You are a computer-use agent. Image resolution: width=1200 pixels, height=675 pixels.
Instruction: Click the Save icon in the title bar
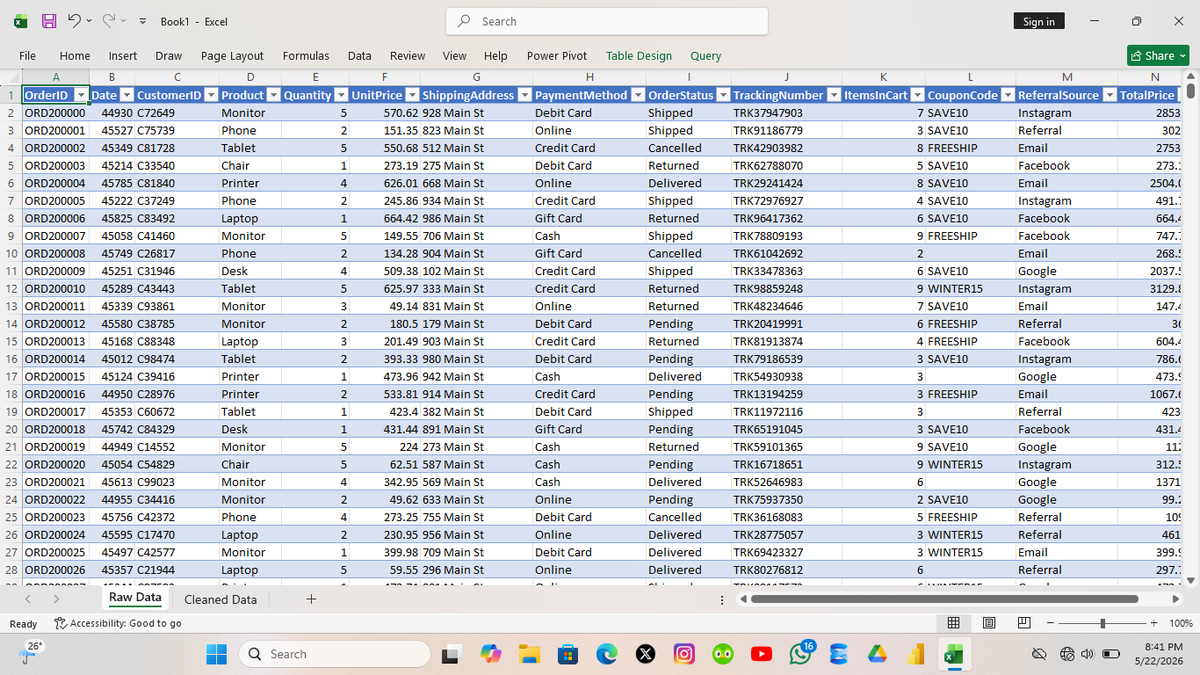pos(48,21)
